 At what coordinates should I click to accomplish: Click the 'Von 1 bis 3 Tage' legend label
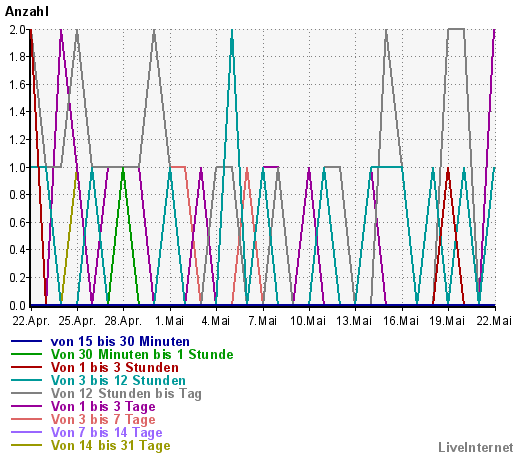pos(103,406)
